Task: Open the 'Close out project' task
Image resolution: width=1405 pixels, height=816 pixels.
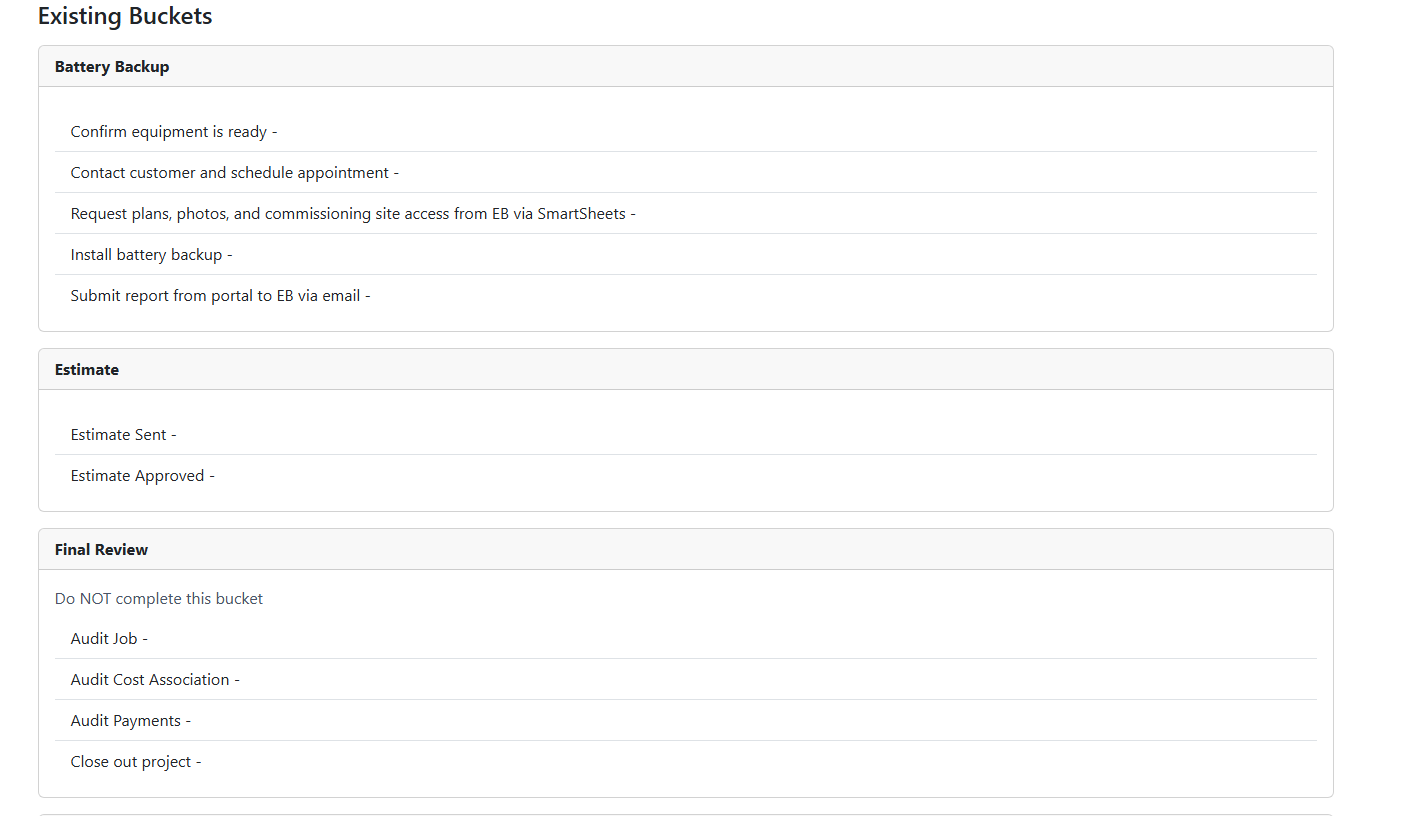Action: tap(131, 762)
